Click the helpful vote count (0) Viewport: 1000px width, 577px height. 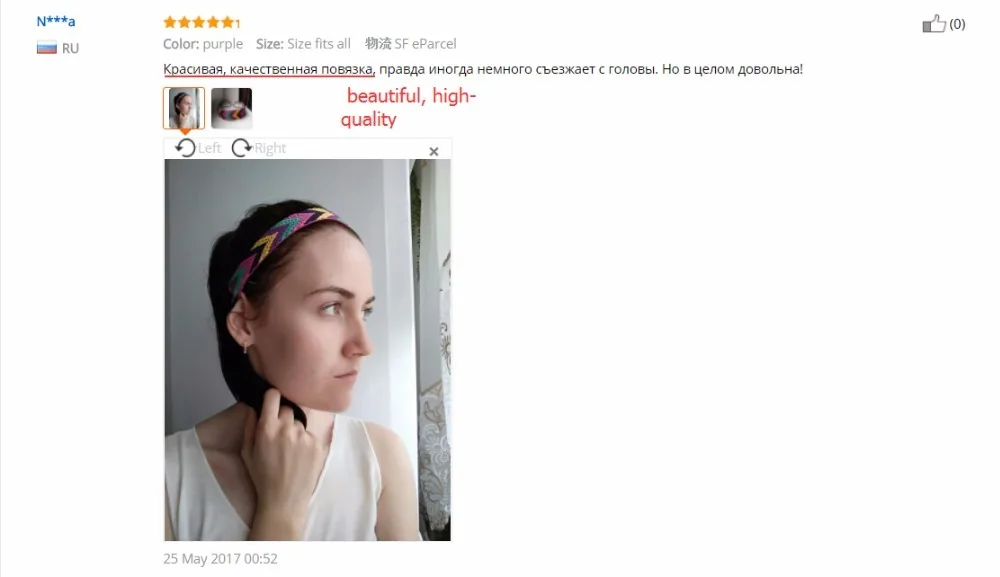957,24
